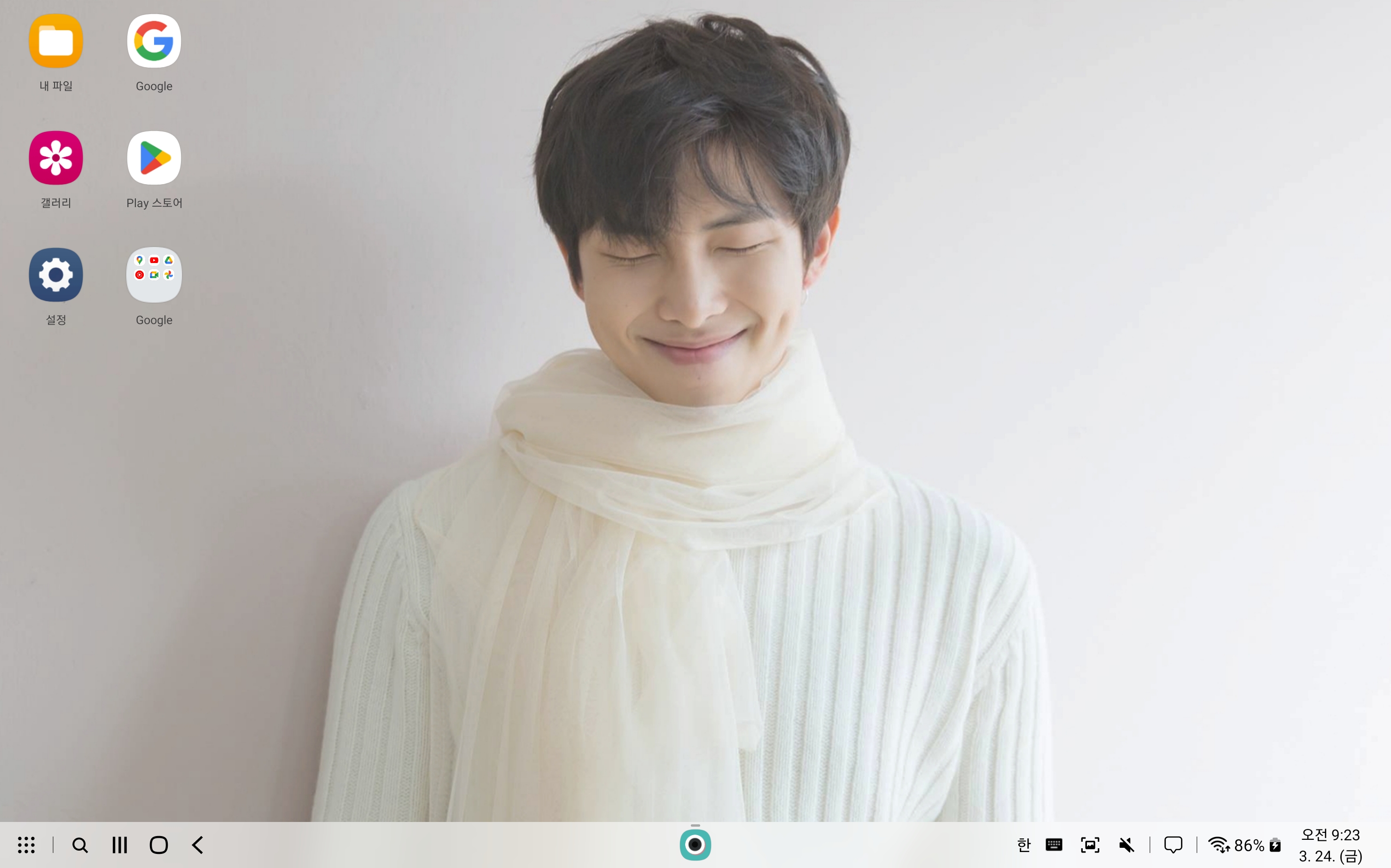The width and height of the screenshot is (1391, 868).
Task: Toggle the on-screen keyboard icon
Action: point(1054,845)
